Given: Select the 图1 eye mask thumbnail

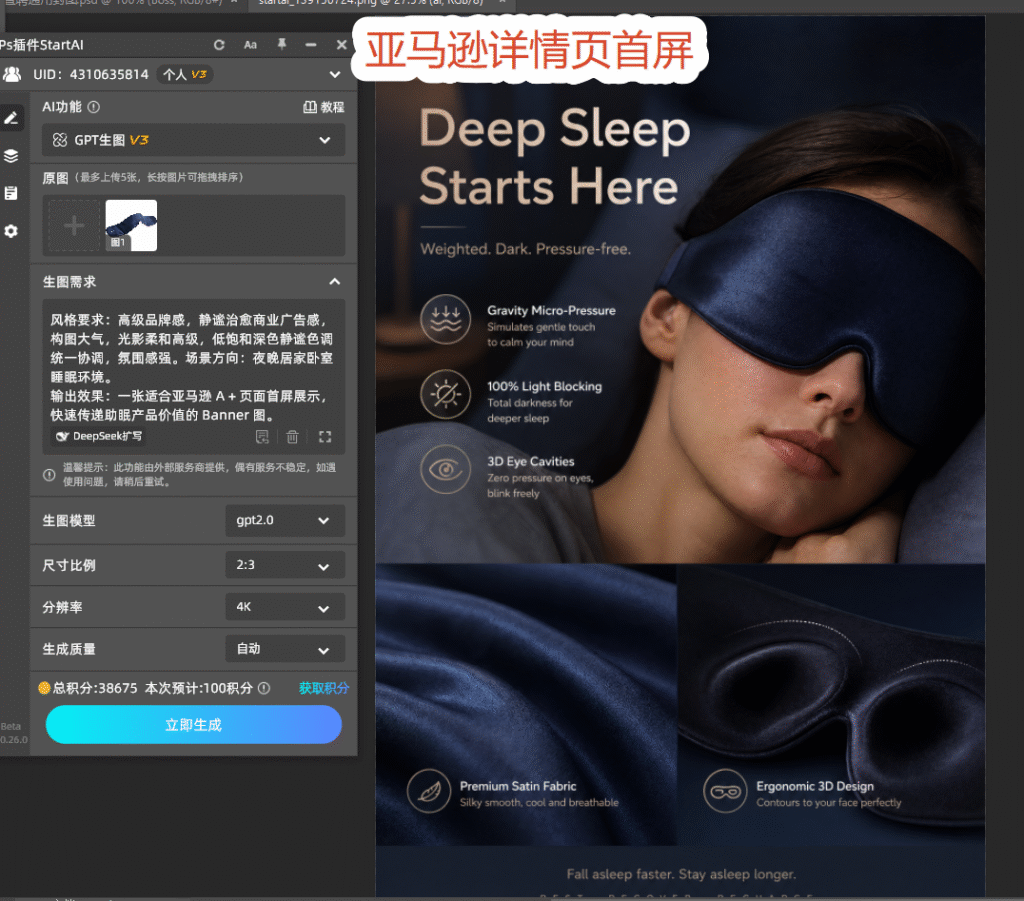Looking at the screenshot, I should coord(131,225).
